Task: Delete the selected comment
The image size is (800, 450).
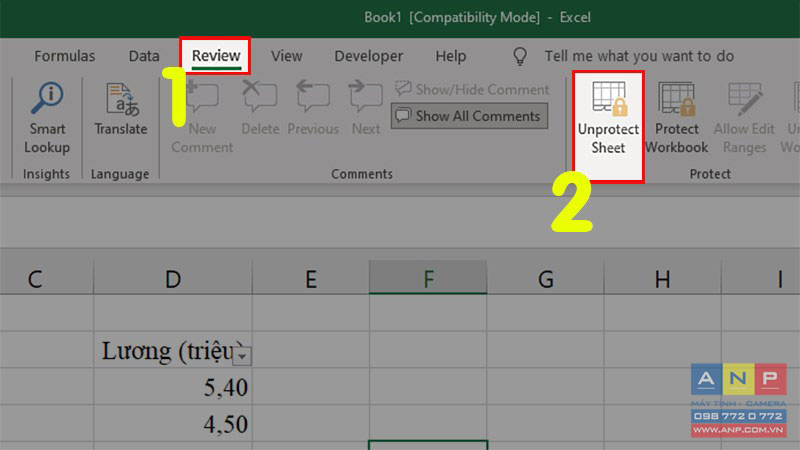Action: [260, 109]
